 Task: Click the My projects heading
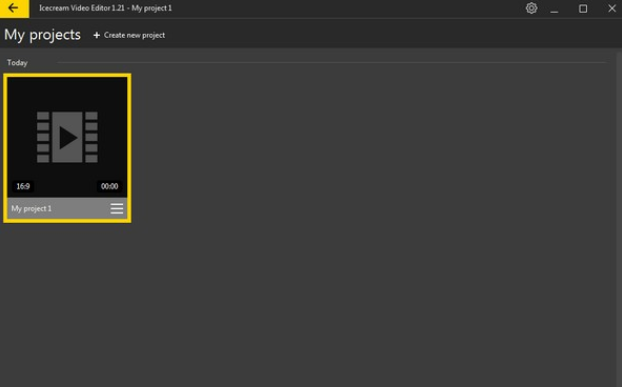pos(42,35)
